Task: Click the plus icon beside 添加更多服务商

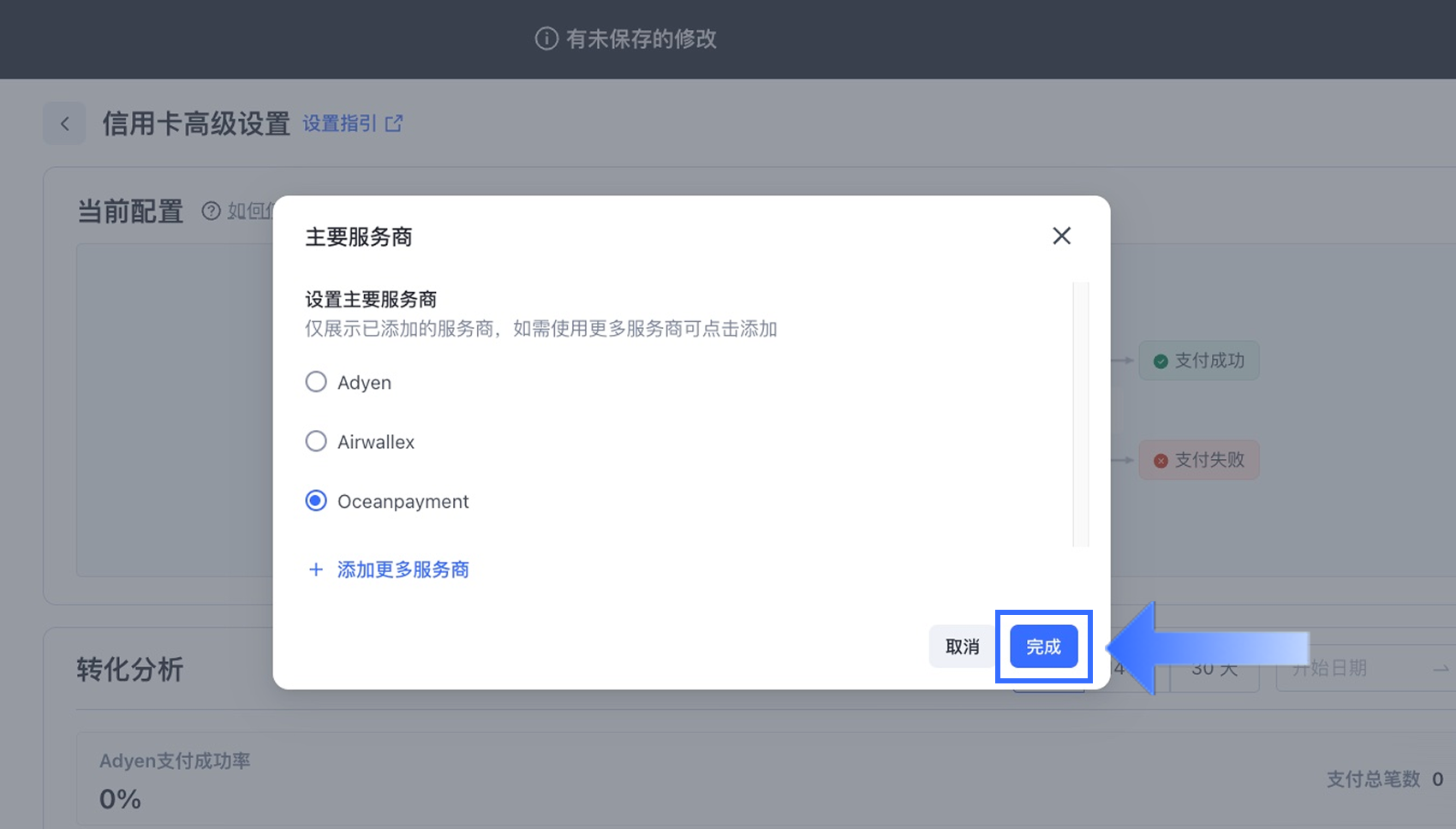Action: [x=316, y=570]
